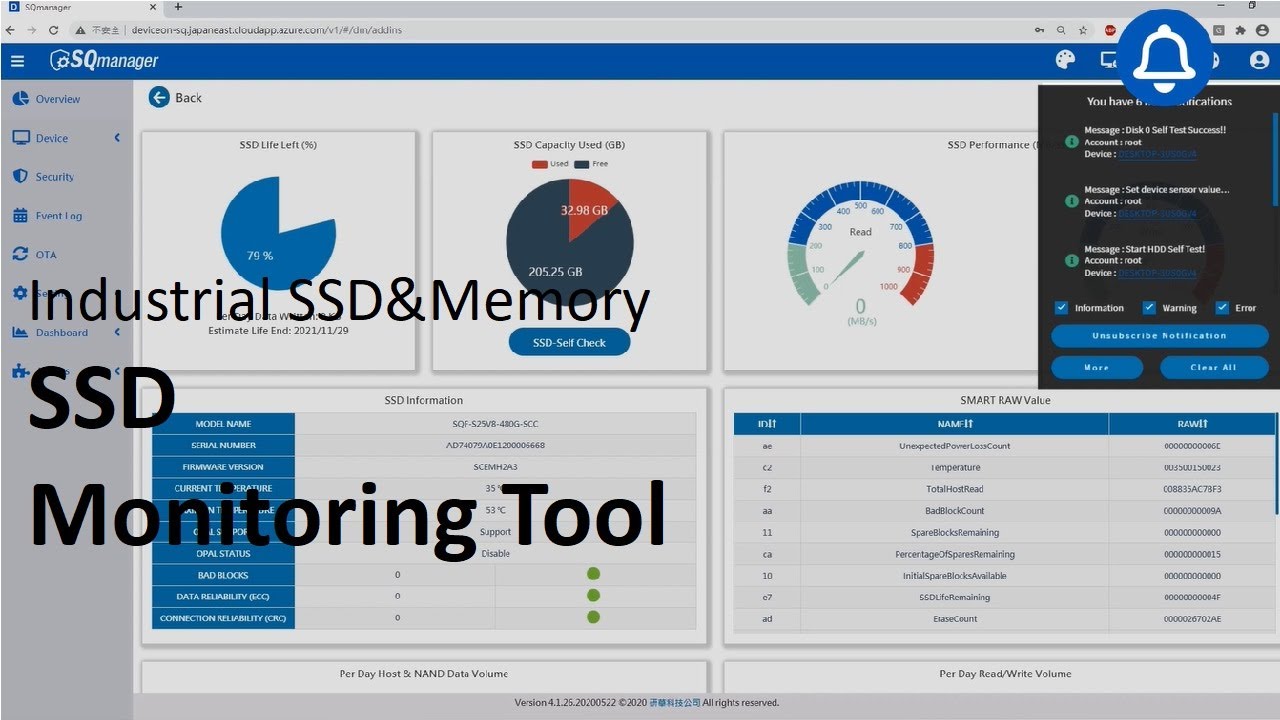Click info icon beside Disk 0 Self Test message

[1071, 142]
